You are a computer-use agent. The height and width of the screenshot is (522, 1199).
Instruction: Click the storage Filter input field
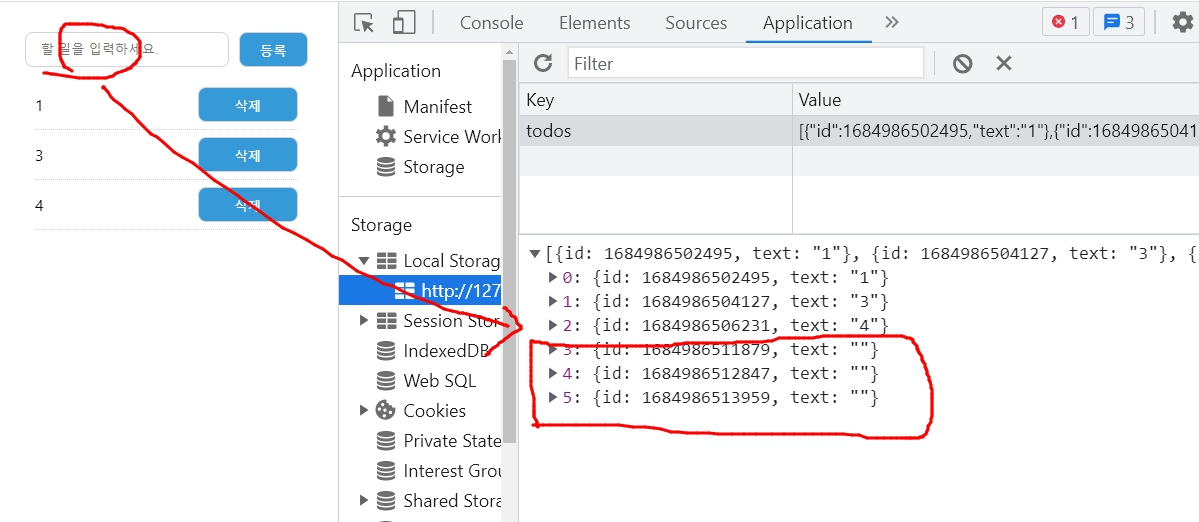(745, 64)
